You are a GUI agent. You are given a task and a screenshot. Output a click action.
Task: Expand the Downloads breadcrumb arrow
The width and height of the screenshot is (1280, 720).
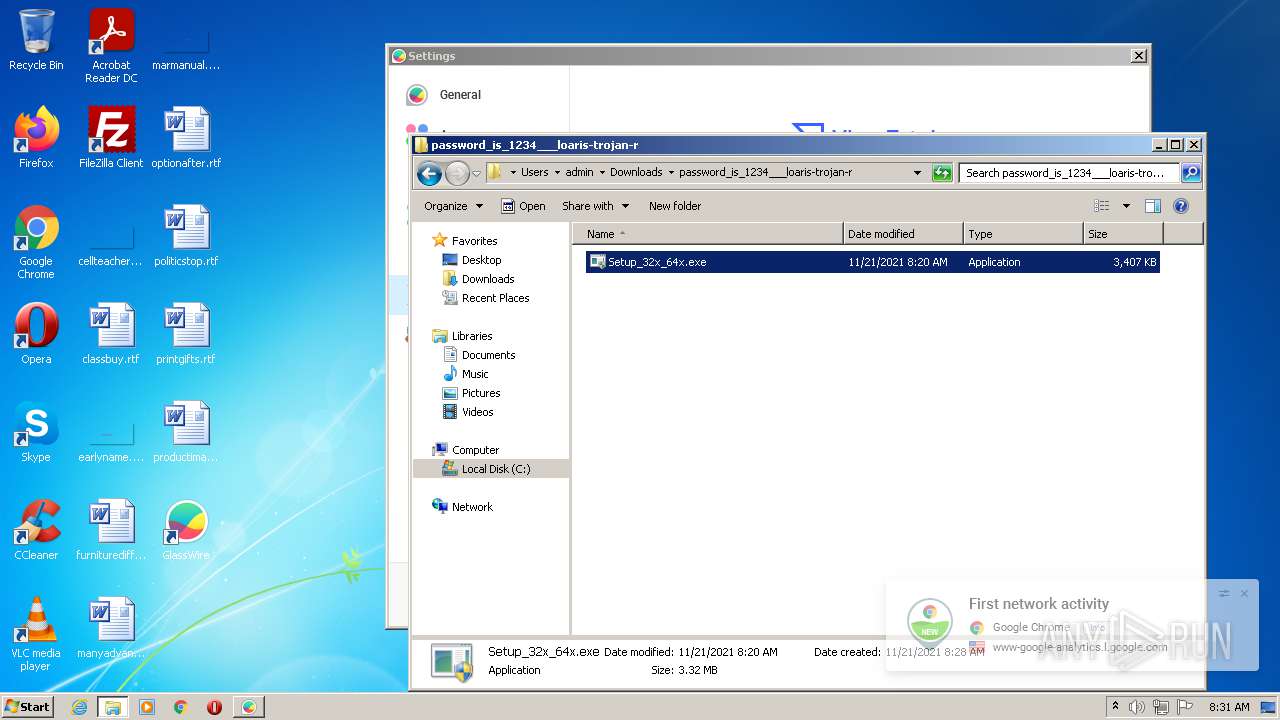(x=671, y=173)
